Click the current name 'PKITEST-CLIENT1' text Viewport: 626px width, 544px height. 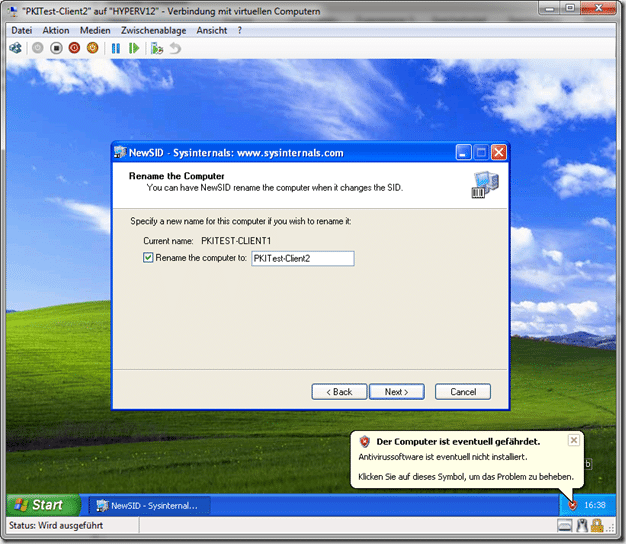pos(236,241)
